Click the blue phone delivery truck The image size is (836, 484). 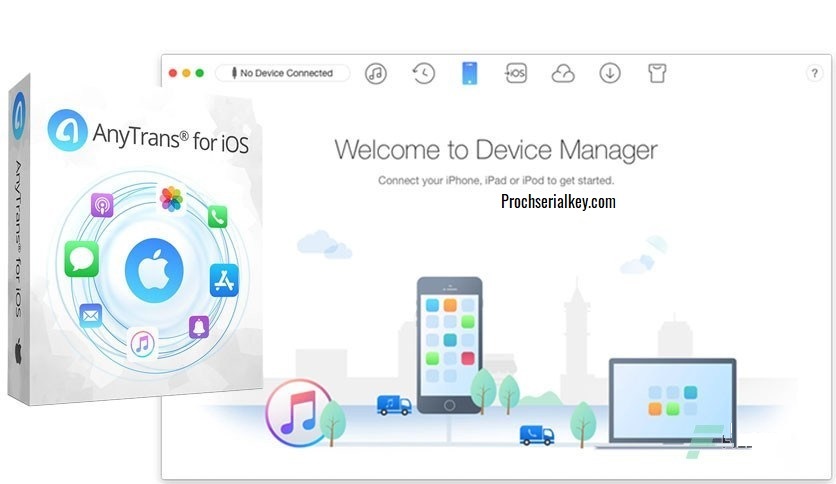click(x=537, y=435)
